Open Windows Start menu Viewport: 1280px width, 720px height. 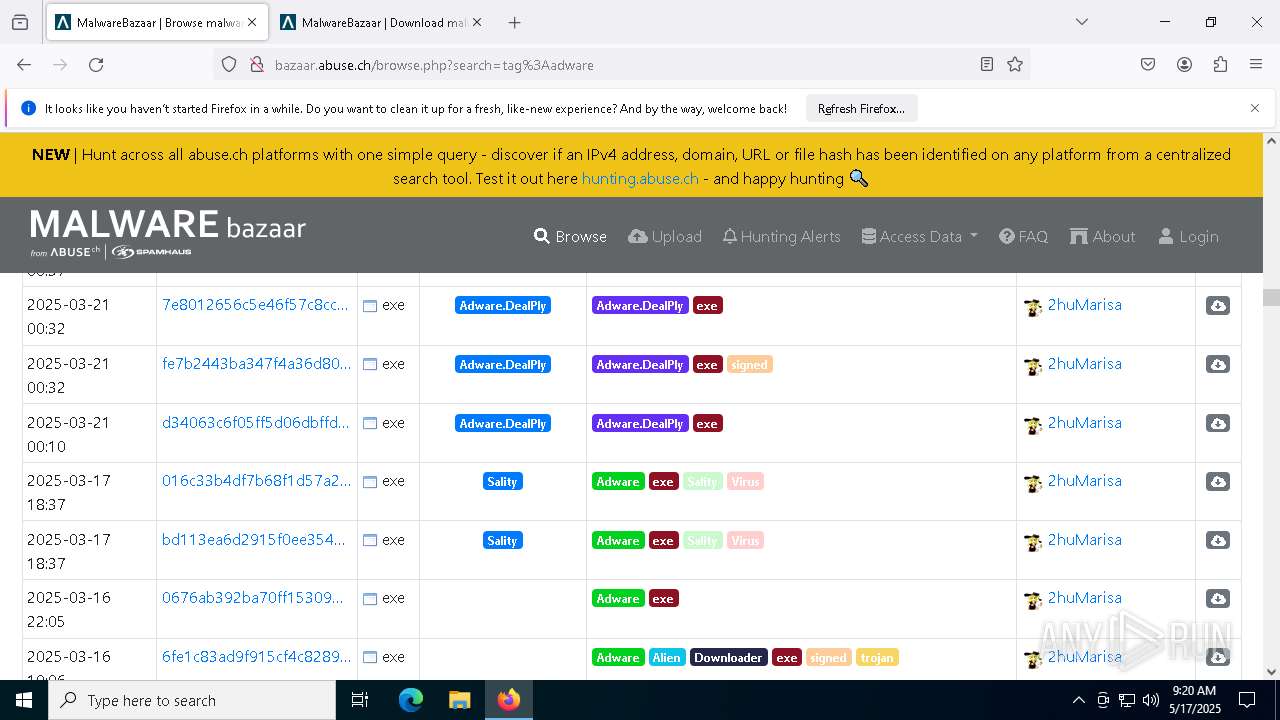click(x=24, y=700)
